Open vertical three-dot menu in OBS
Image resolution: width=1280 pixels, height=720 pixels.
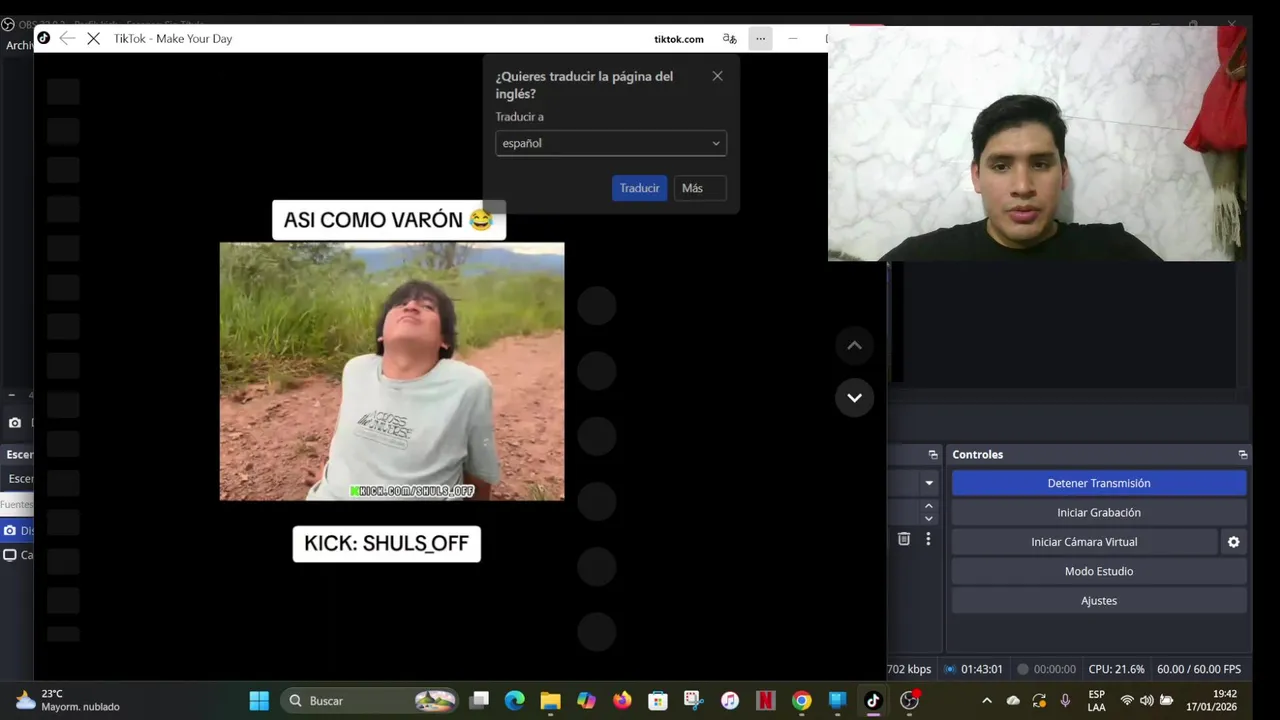(x=928, y=539)
